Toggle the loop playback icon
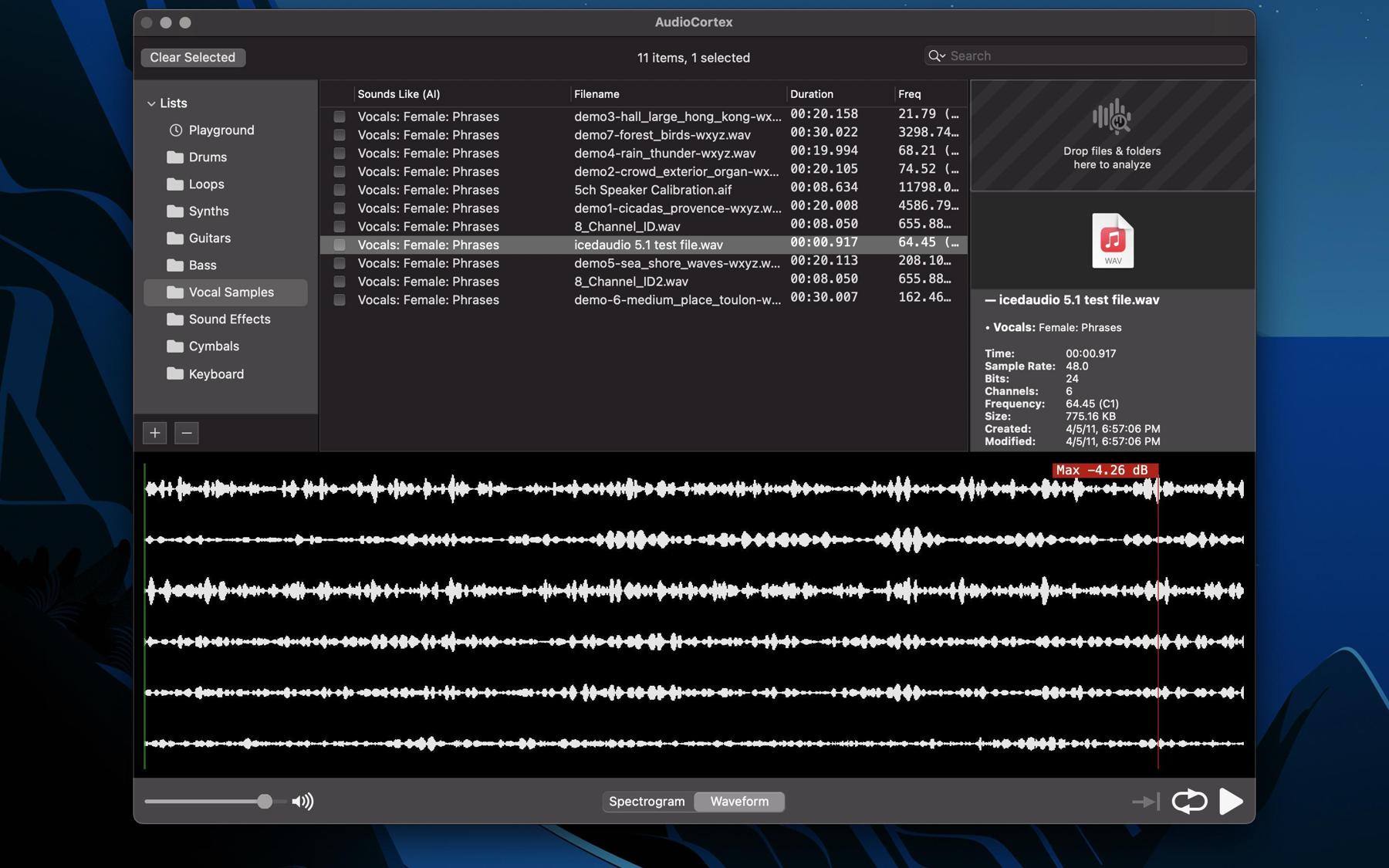Screen dimensions: 1389x868 point(1188,801)
